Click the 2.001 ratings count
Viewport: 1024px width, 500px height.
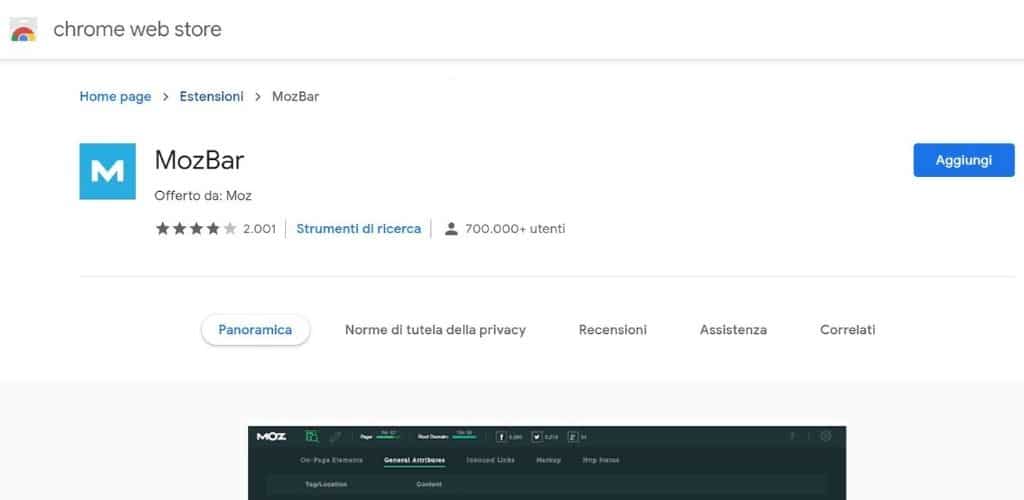tap(259, 229)
